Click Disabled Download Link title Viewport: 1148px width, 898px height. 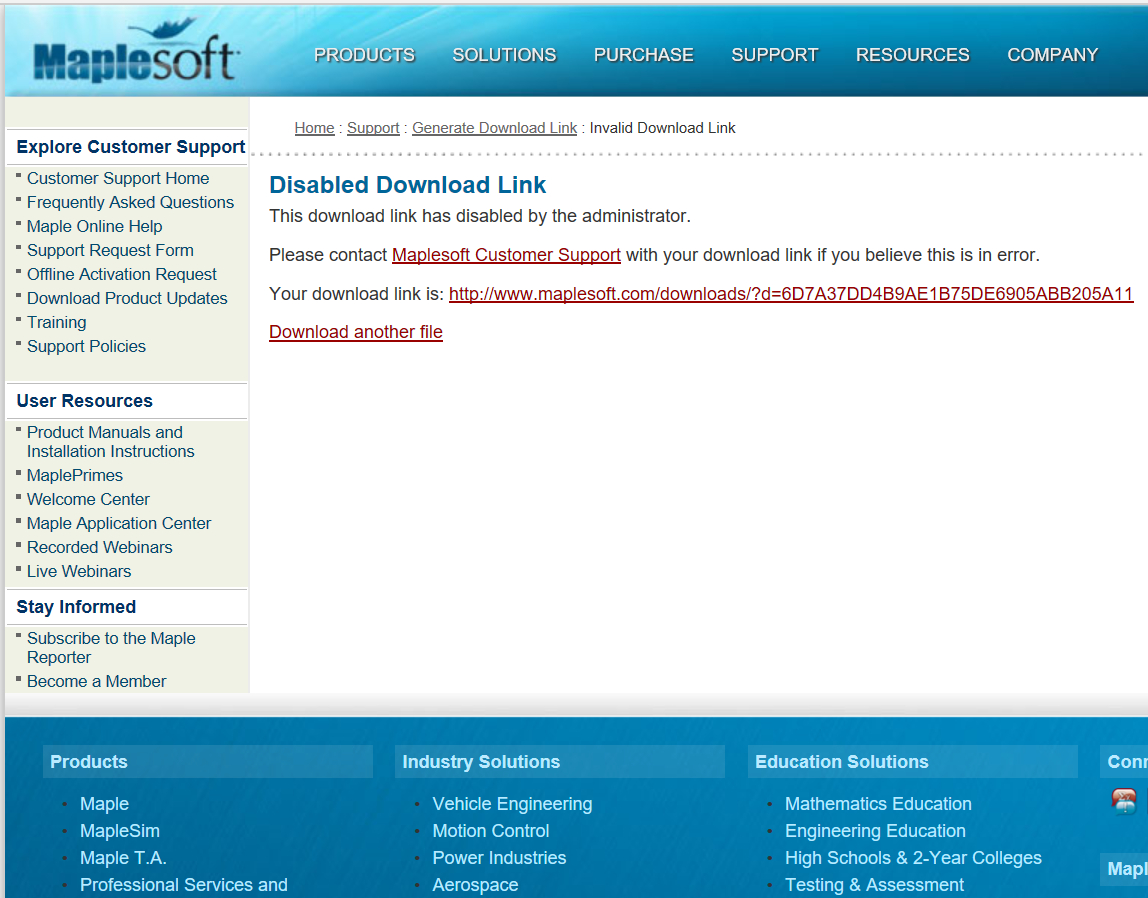(407, 184)
